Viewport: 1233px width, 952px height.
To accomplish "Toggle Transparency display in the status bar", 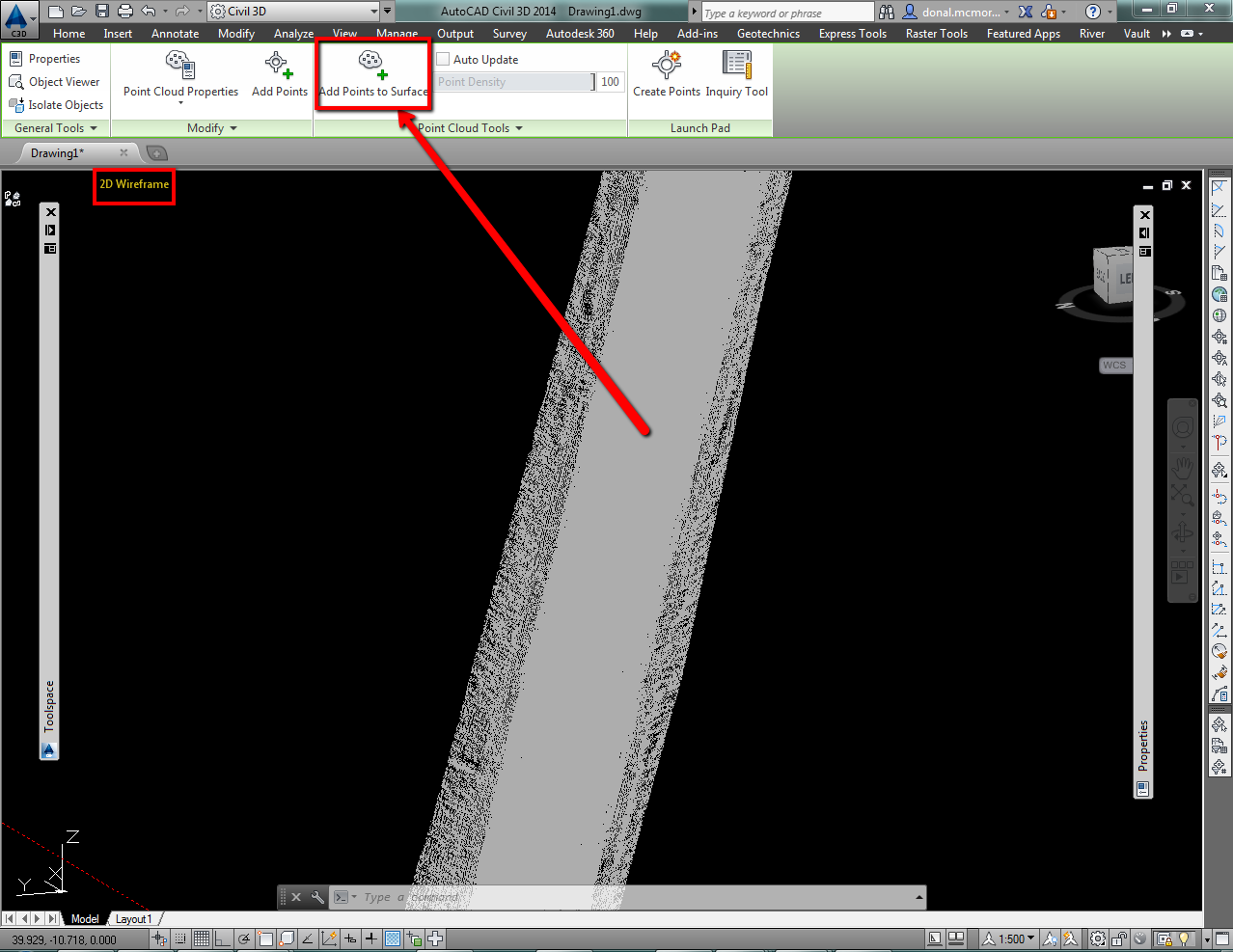I will point(393,938).
